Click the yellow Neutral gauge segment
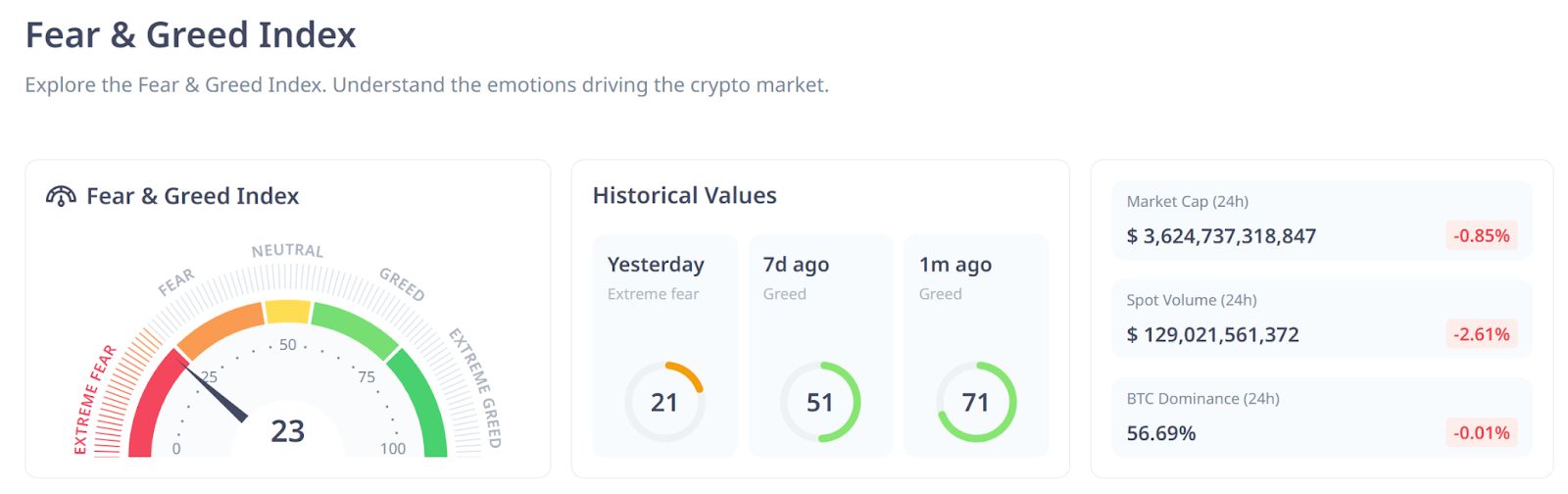 pyautogui.click(x=288, y=312)
